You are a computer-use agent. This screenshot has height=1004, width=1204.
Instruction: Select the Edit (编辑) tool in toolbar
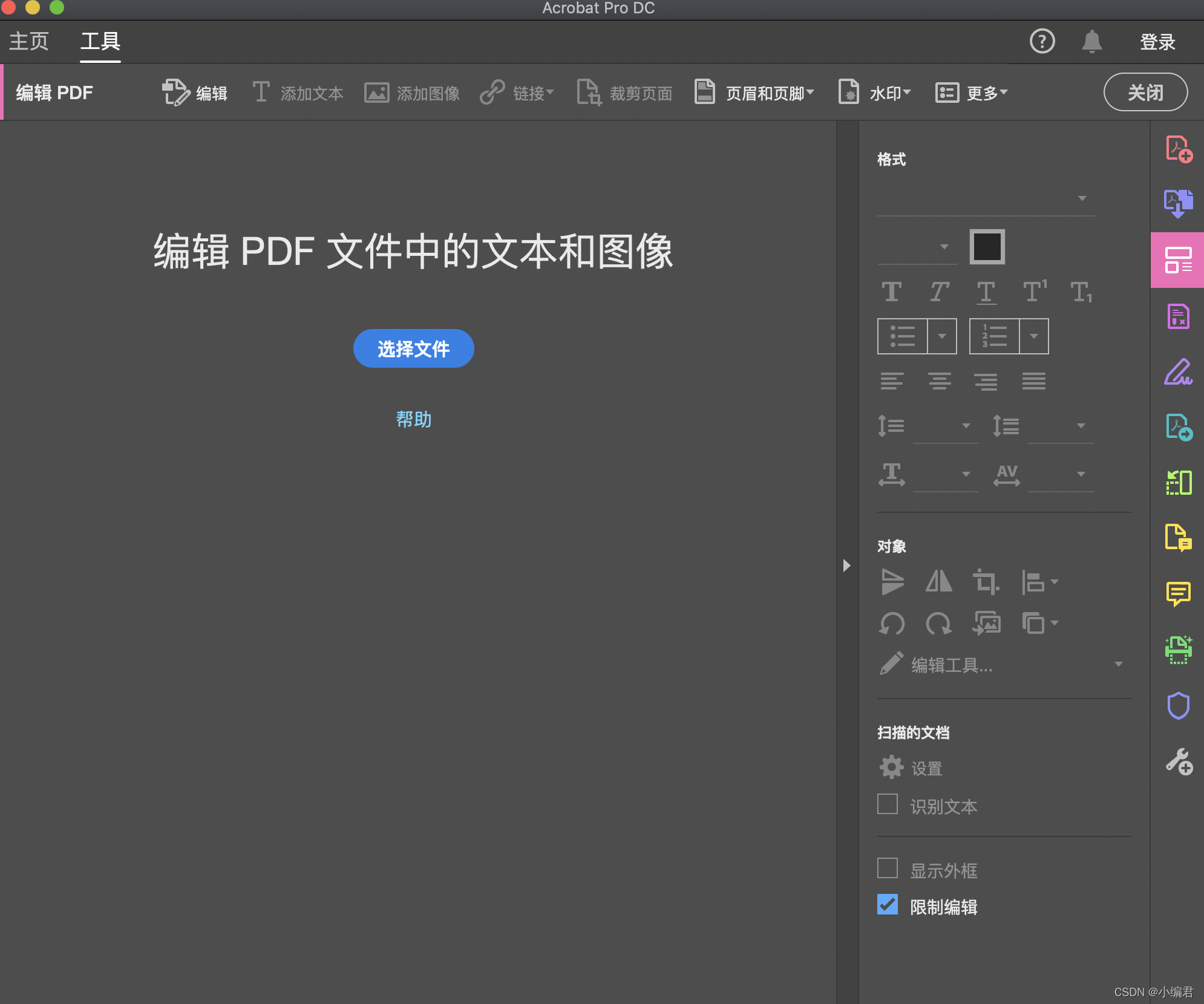point(195,93)
